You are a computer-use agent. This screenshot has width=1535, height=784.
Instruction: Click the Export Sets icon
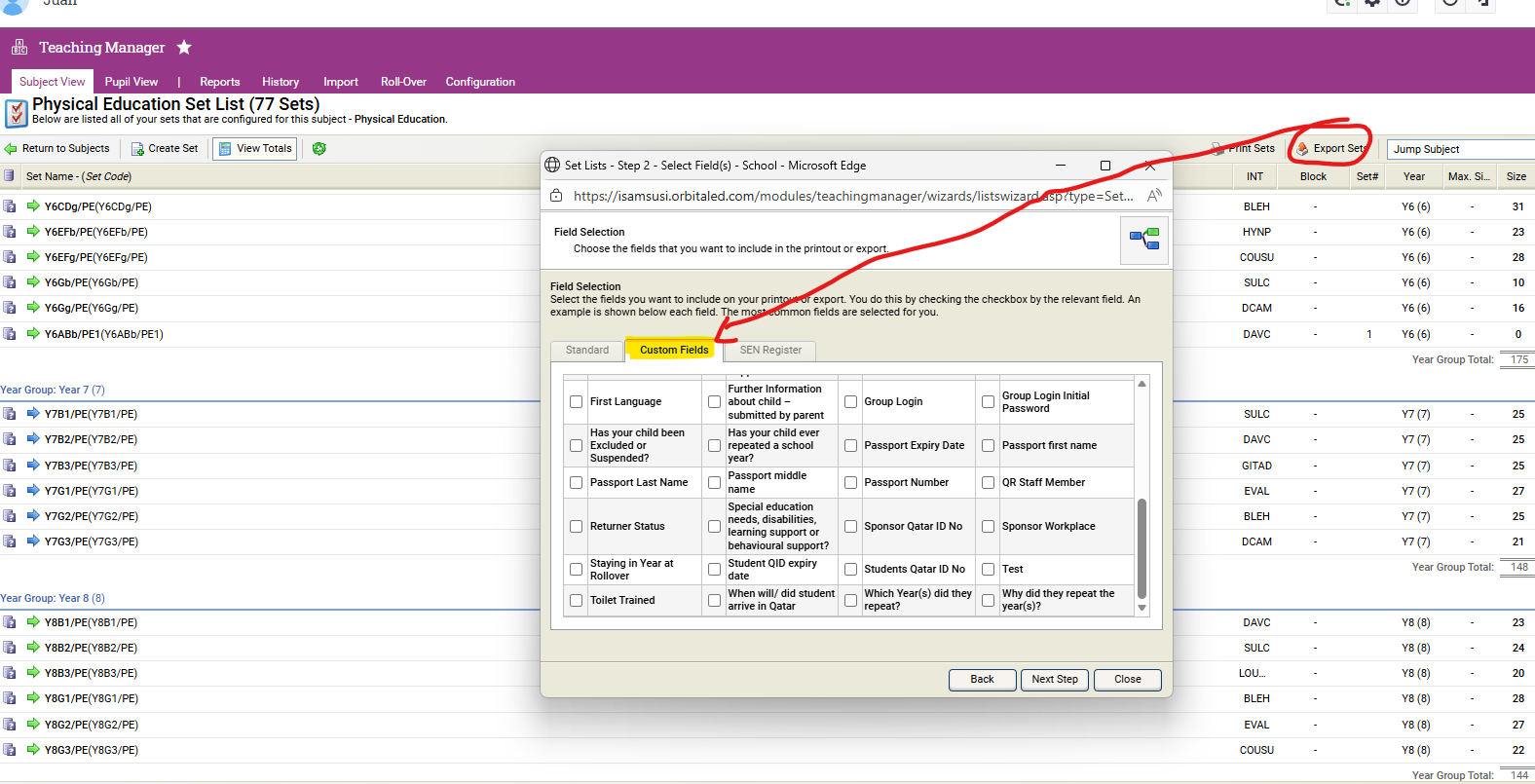tap(1302, 149)
